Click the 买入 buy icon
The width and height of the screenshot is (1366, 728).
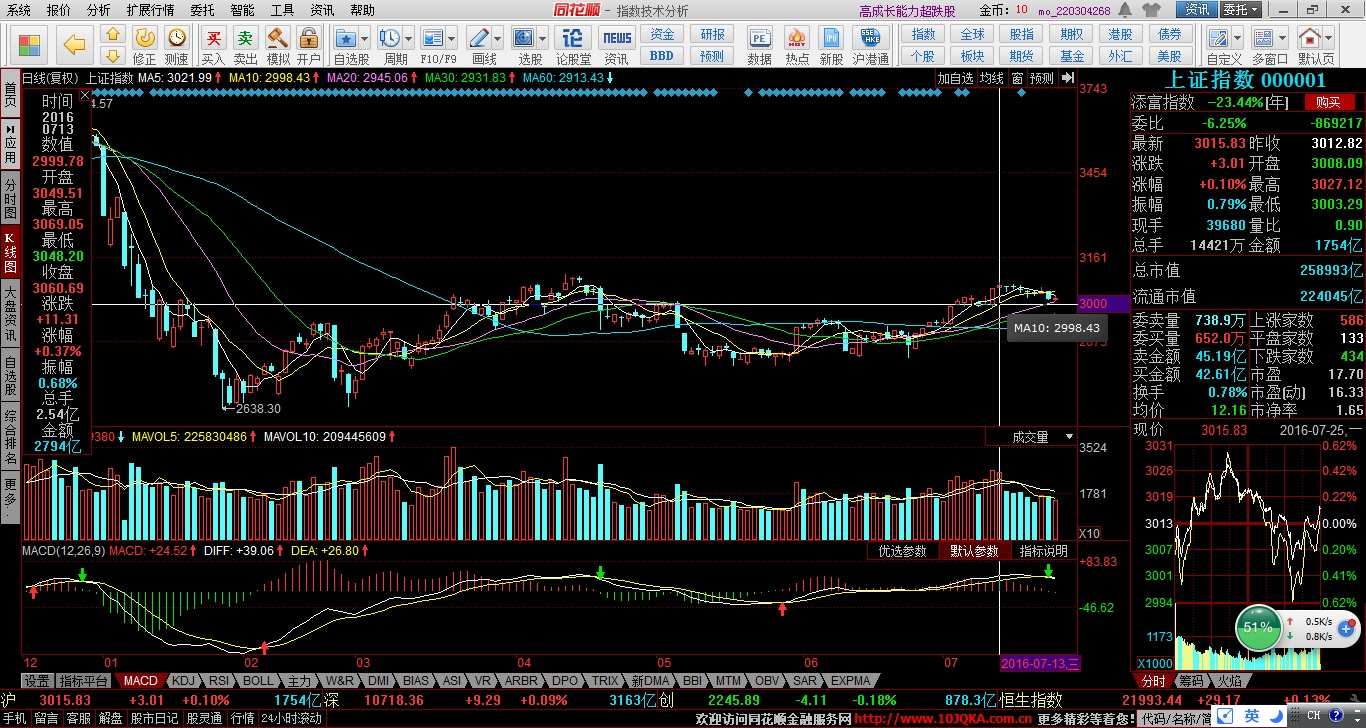click(212, 39)
